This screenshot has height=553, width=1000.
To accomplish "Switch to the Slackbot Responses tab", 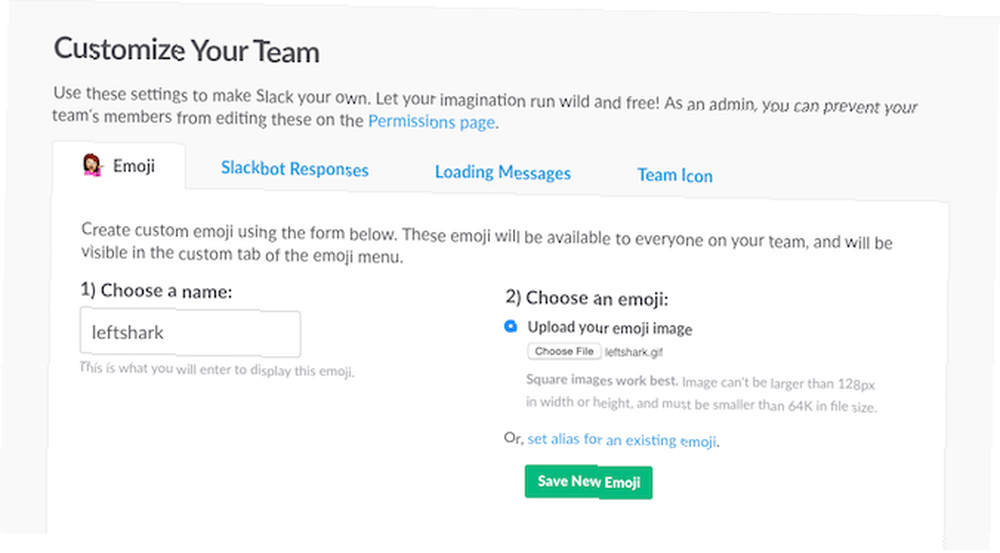I will 295,169.
